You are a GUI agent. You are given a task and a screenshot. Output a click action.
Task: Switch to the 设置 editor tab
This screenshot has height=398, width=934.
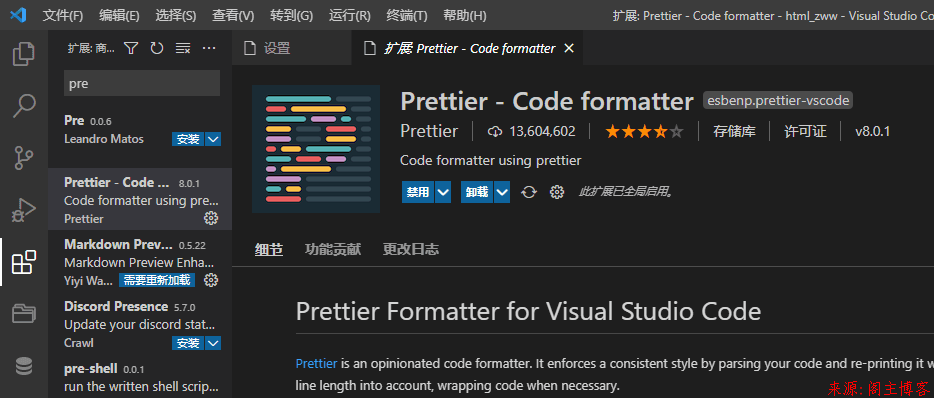click(292, 48)
